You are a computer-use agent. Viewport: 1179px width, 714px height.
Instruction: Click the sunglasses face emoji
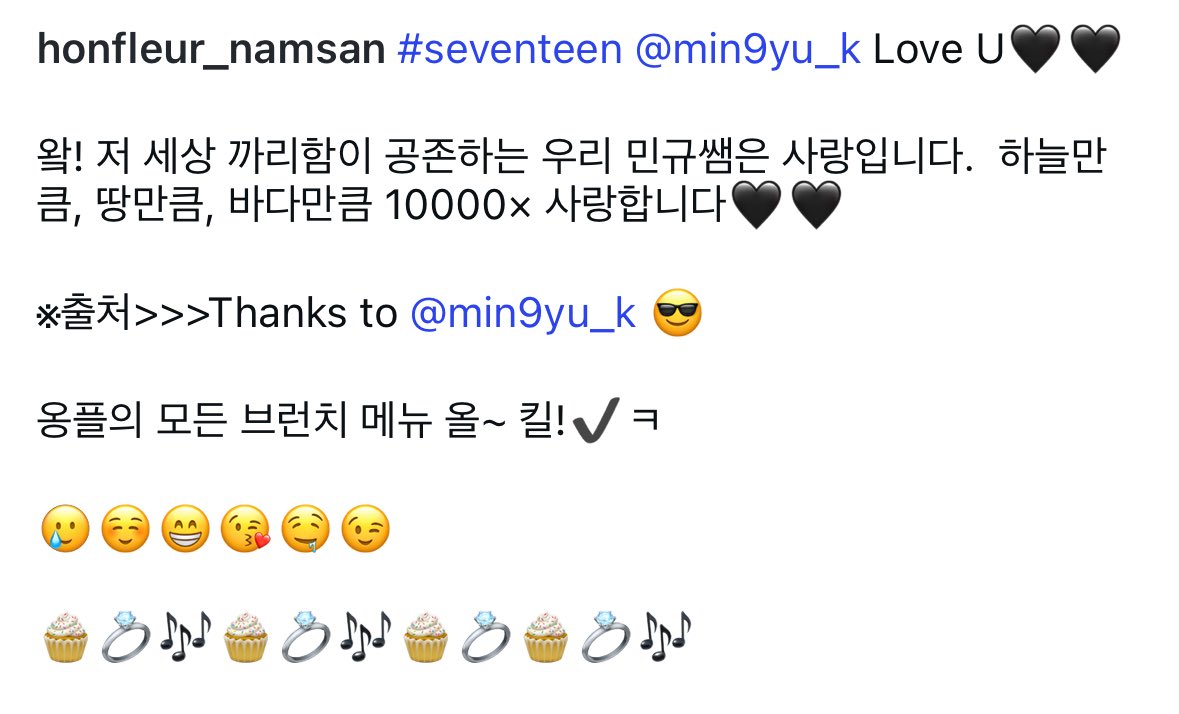pos(677,313)
